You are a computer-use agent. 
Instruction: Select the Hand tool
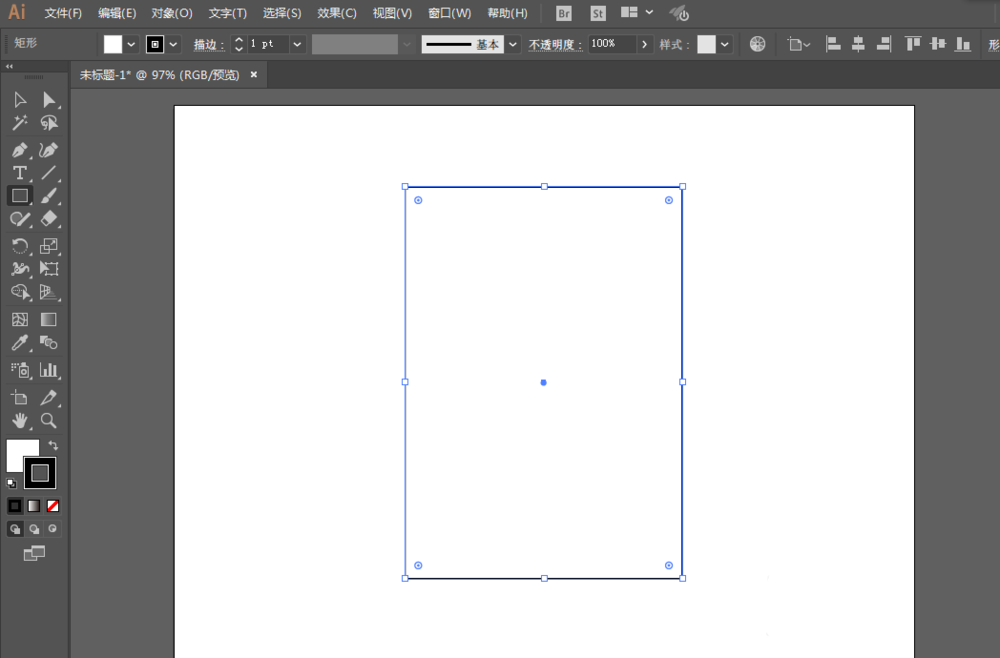tap(20, 421)
